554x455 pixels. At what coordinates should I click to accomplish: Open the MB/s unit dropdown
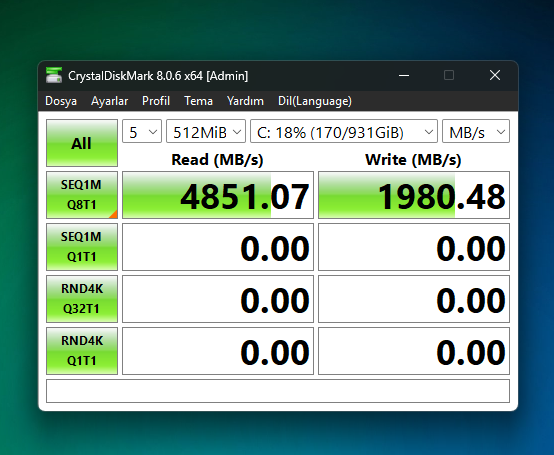click(x=476, y=131)
